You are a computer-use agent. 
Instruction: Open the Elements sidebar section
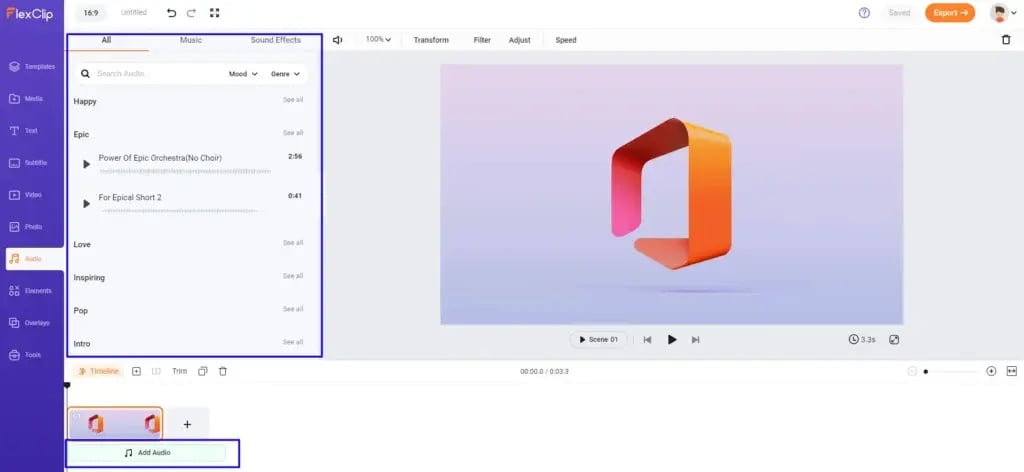click(x=32, y=291)
